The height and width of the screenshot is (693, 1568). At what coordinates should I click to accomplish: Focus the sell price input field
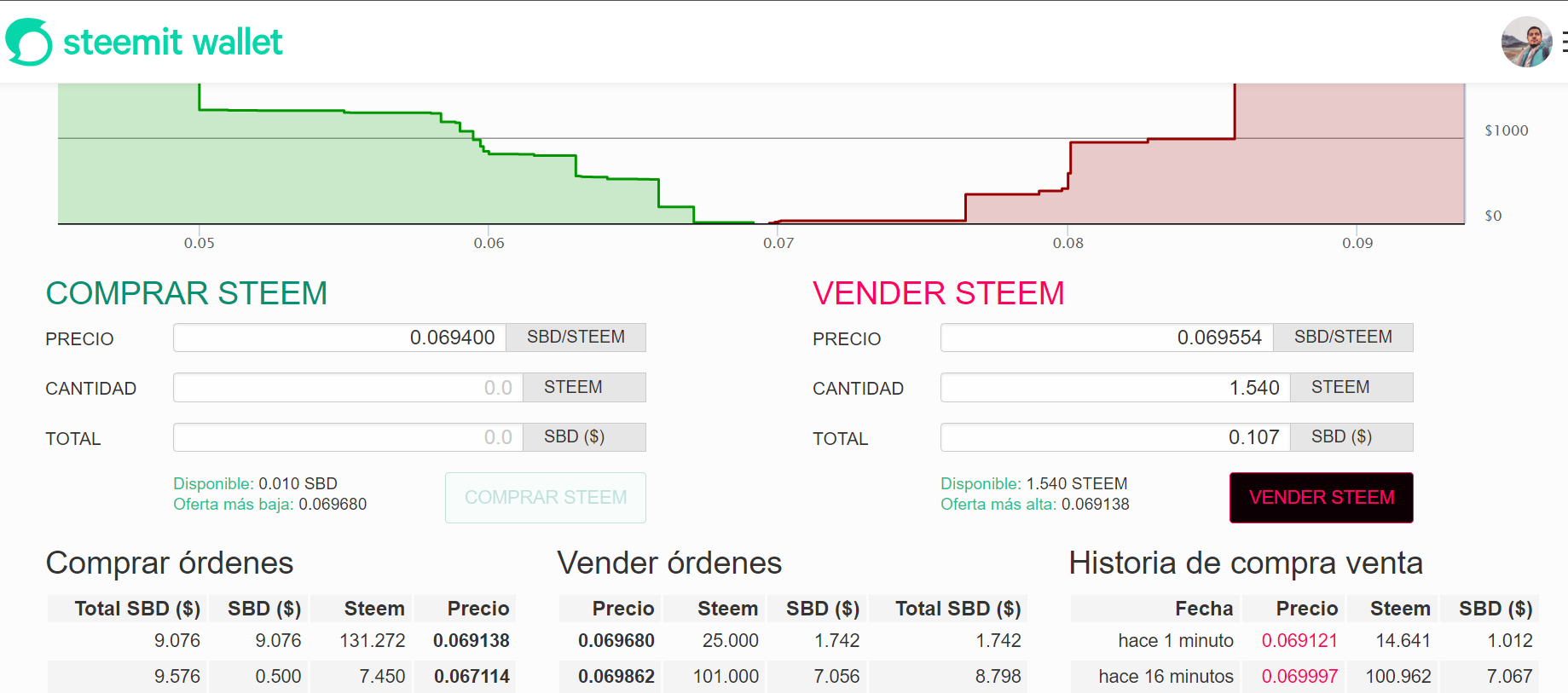tap(1107, 338)
